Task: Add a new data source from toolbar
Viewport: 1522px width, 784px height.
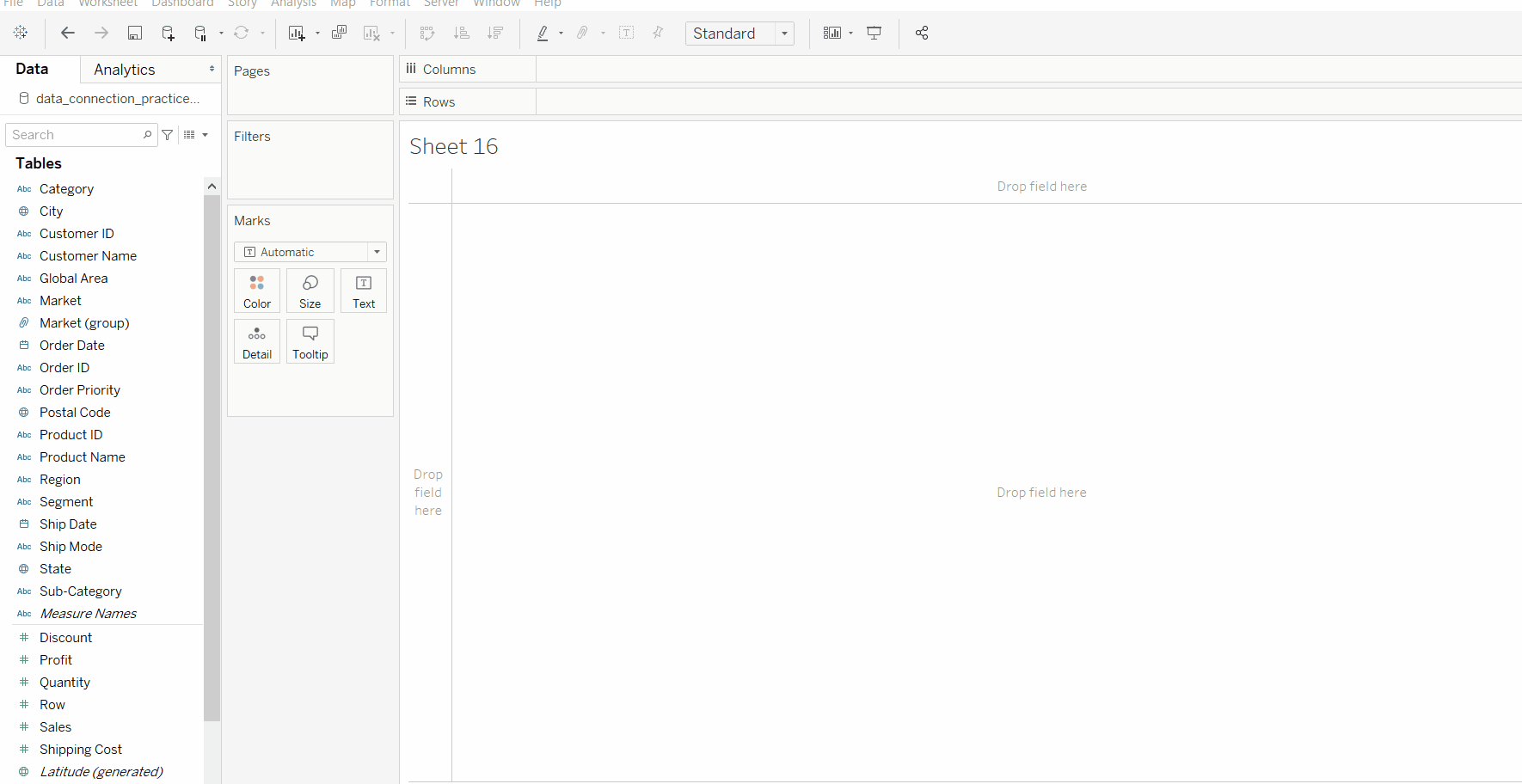Action: pyautogui.click(x=168, y=33)
